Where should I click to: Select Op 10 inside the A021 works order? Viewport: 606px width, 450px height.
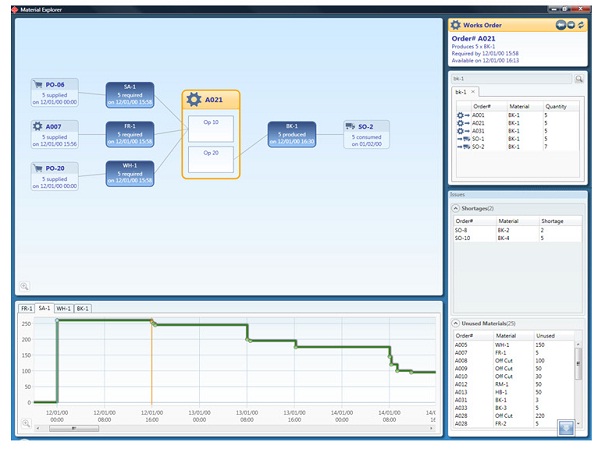[210, 127]
